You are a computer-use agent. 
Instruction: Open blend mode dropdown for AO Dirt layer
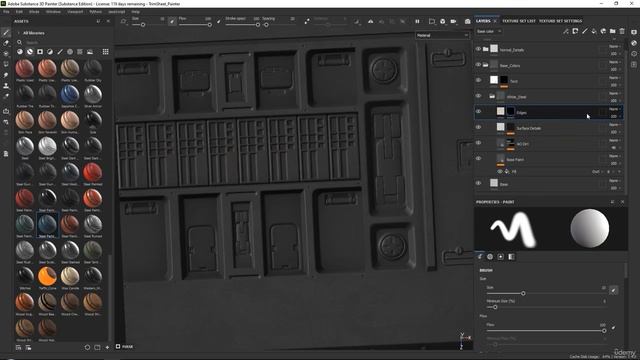tap(615, 140)
